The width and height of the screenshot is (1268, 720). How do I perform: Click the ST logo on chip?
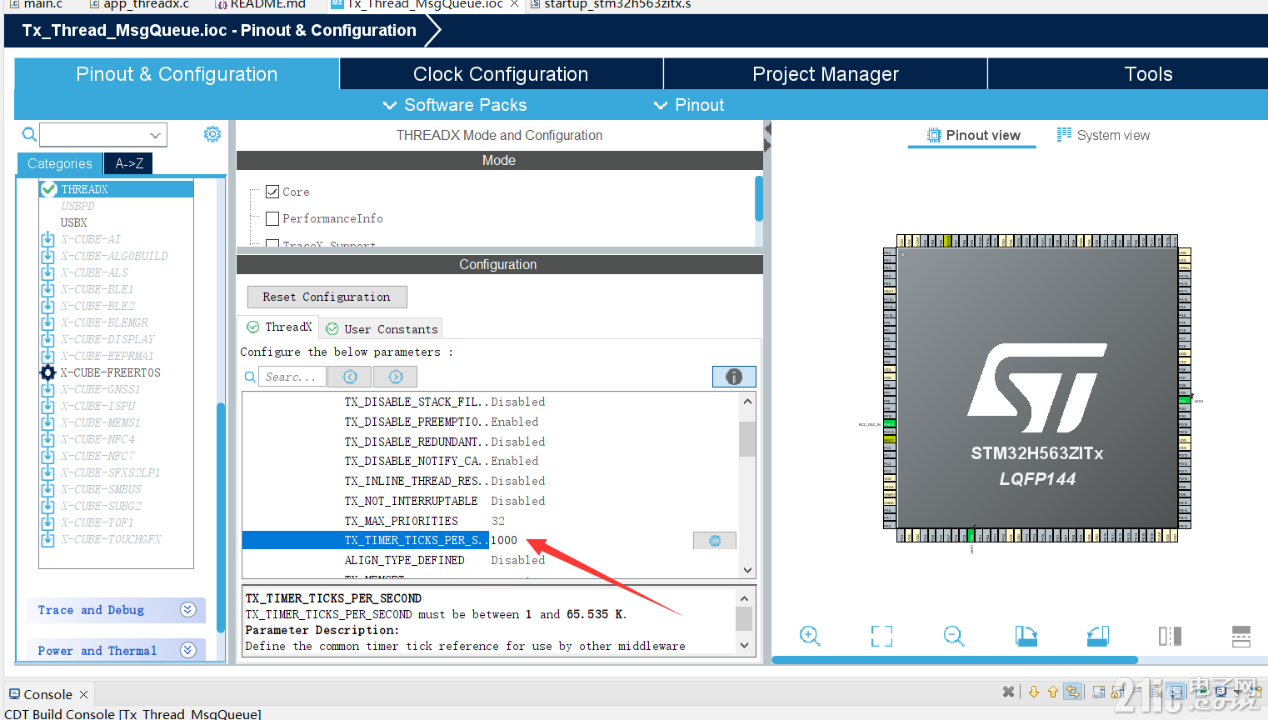pos(1038,387)
